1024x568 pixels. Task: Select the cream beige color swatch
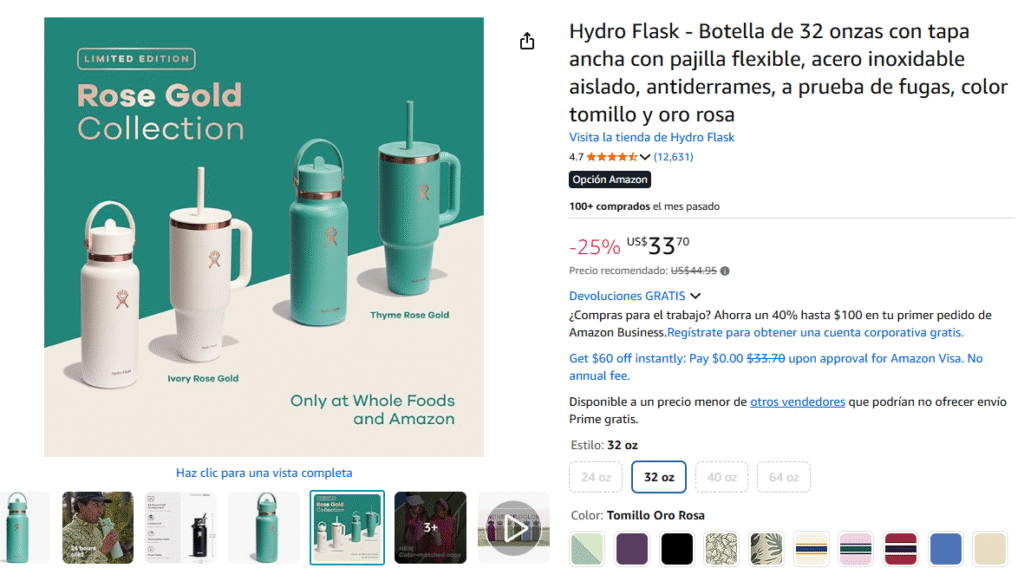pos(990,548)
